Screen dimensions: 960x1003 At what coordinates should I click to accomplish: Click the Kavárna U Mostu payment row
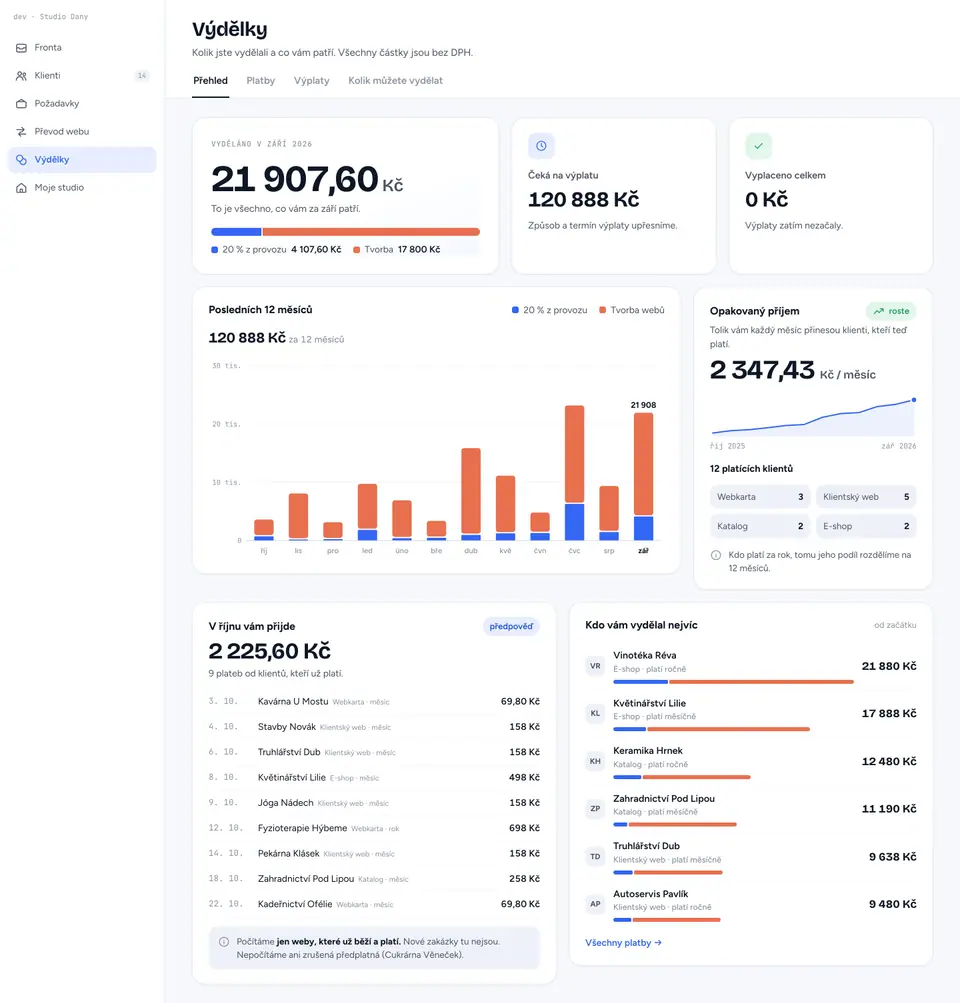[x=374, y=702]
